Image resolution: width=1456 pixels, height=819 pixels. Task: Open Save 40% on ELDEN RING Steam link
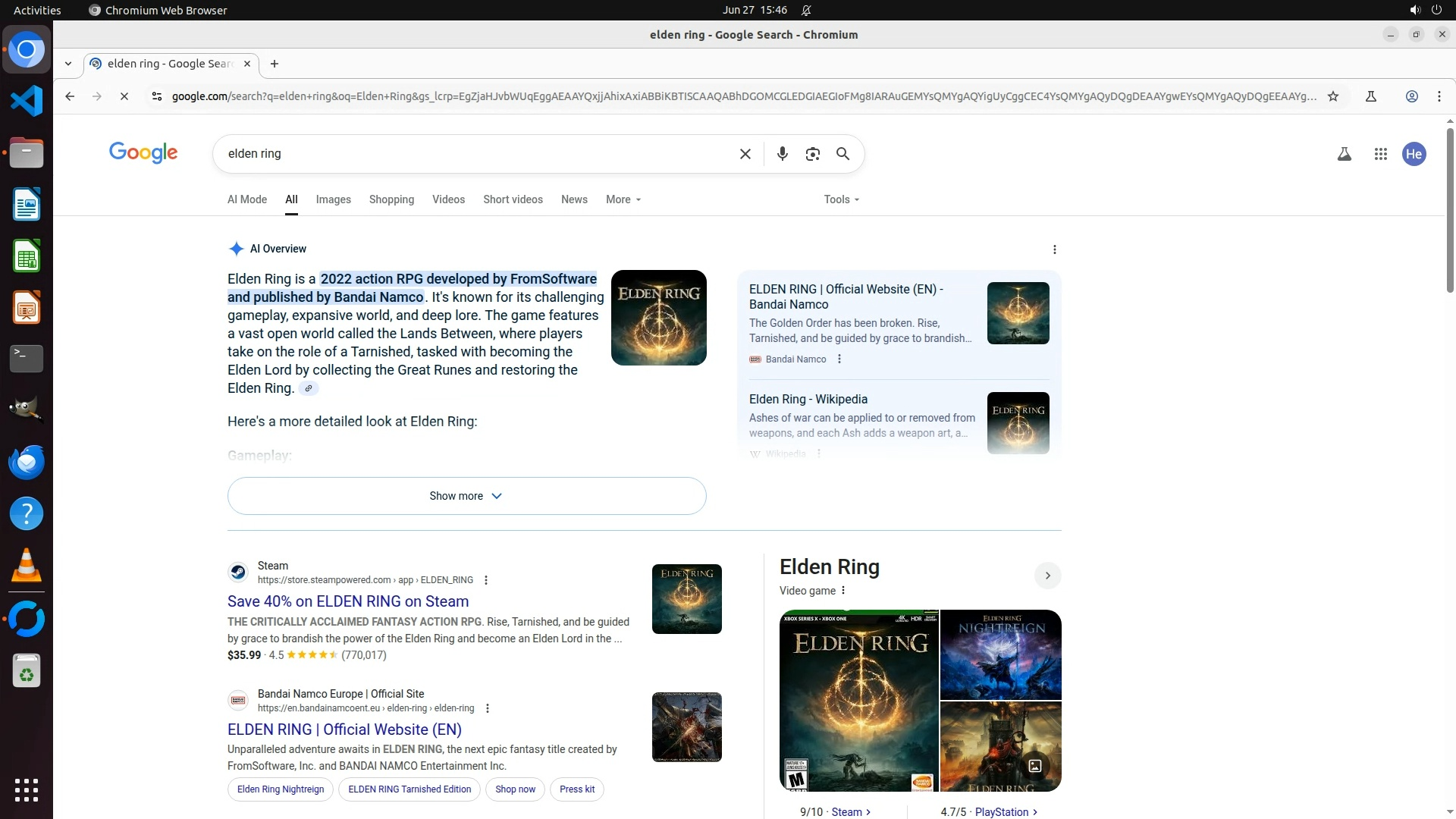(x=347, y=601)
